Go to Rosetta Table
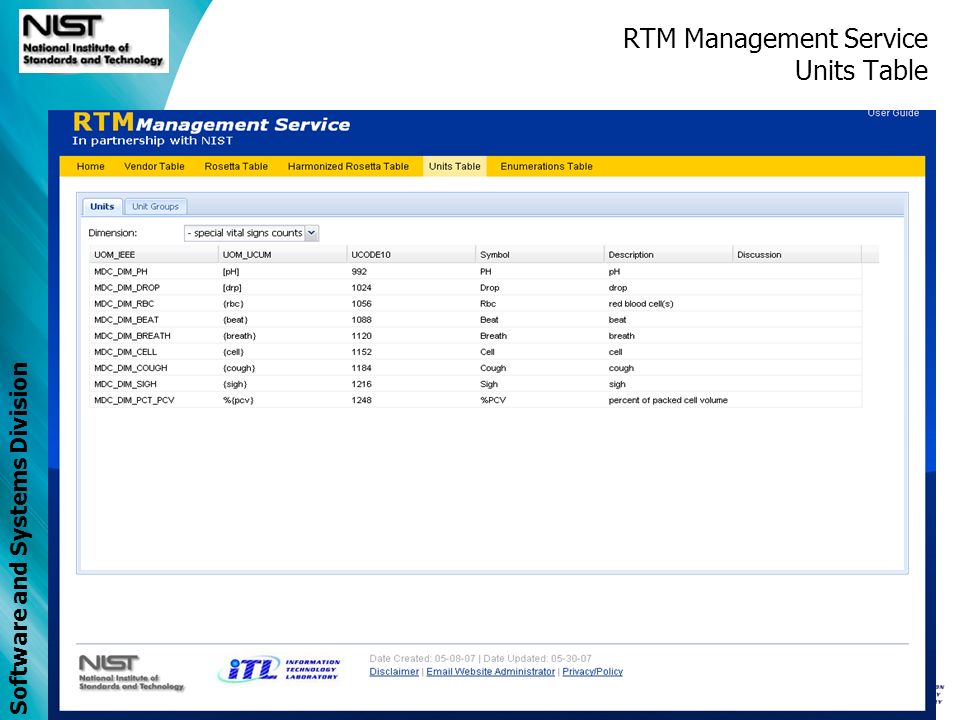This screenshot has width=960, height=720. coord(236,167)
